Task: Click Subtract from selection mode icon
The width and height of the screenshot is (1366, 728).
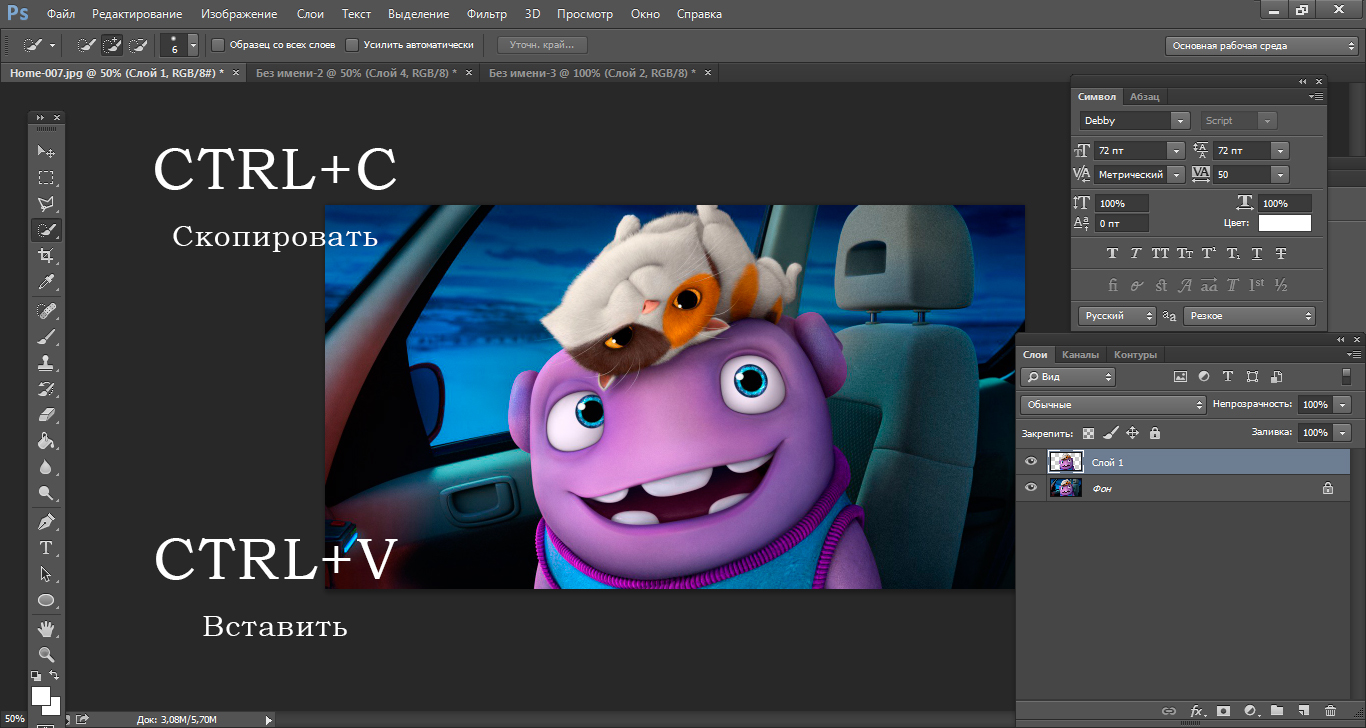Action: point(139,45)
